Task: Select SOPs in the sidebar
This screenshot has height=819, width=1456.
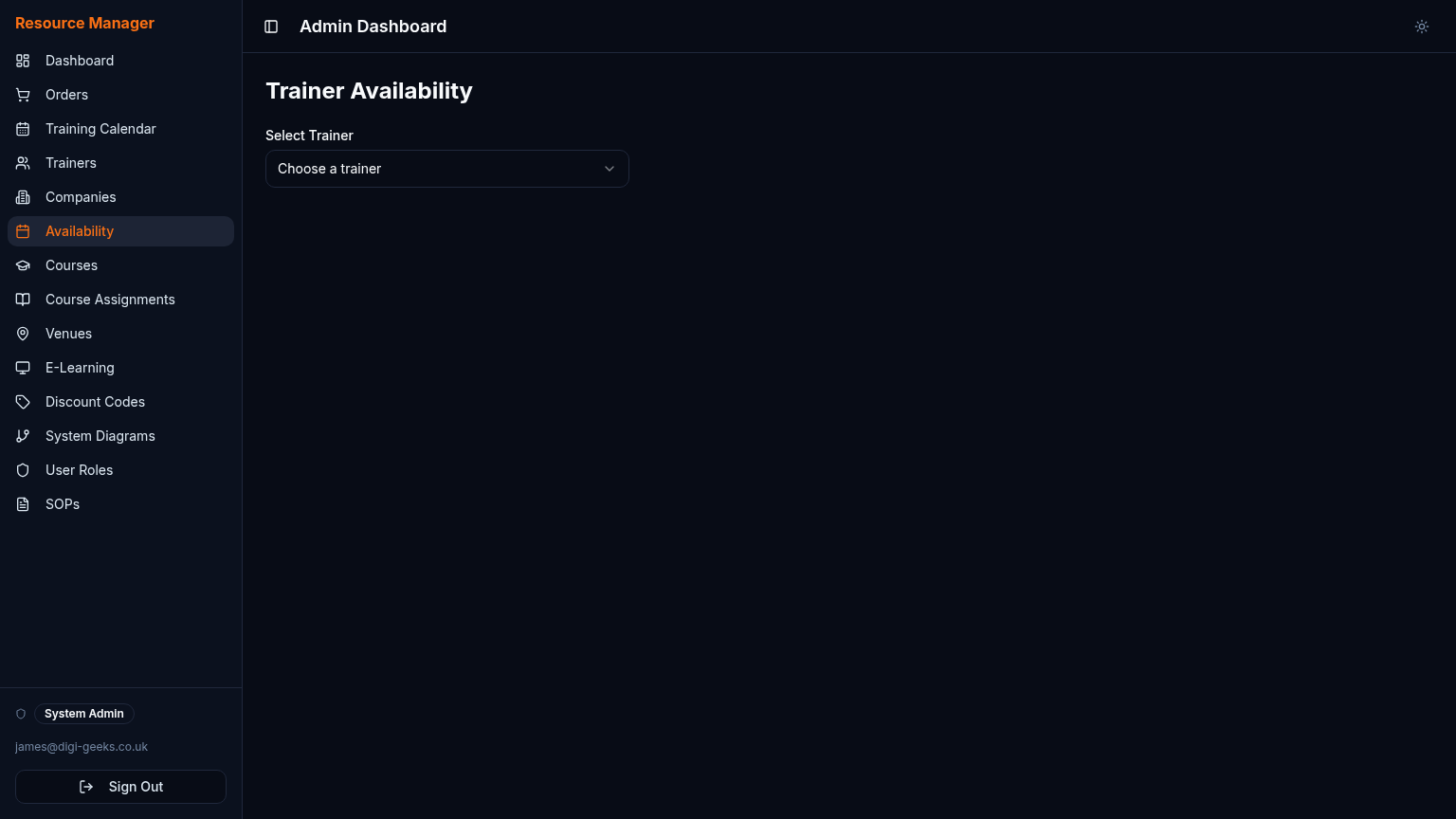Action: pos(120,504)
